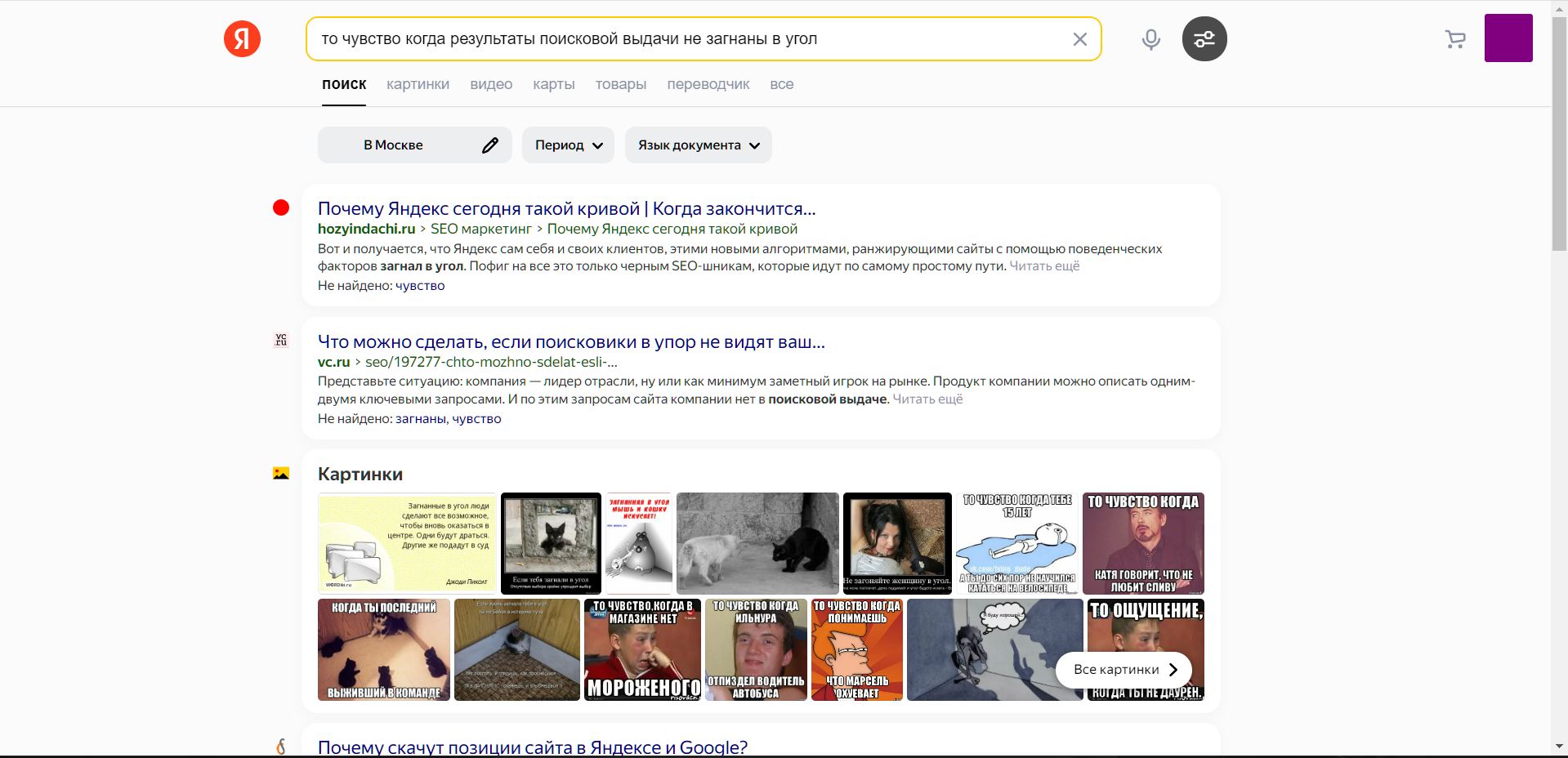Open the Futurama Fry meme thumbnail

857,649
